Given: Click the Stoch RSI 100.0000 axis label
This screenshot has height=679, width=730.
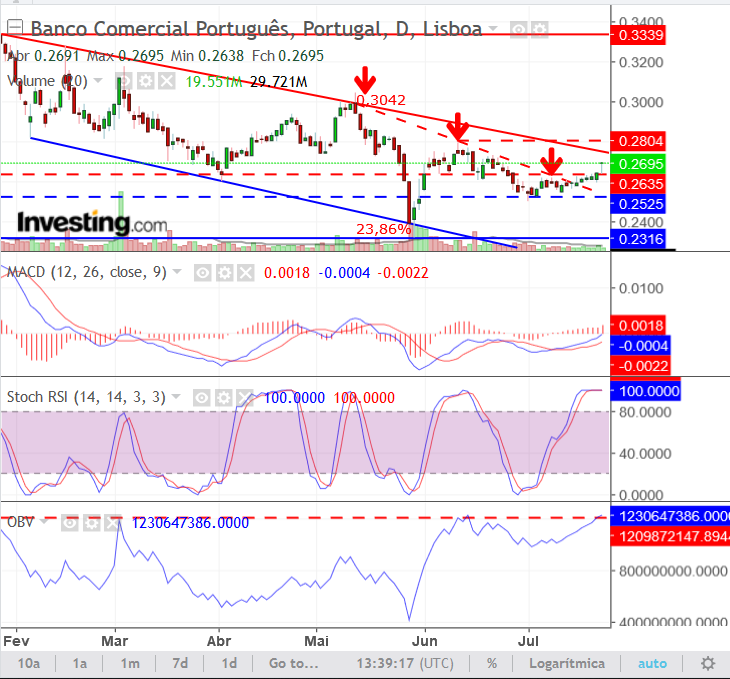Looking at the screenshot, I should pyautogui.click(x=646, y=391).
